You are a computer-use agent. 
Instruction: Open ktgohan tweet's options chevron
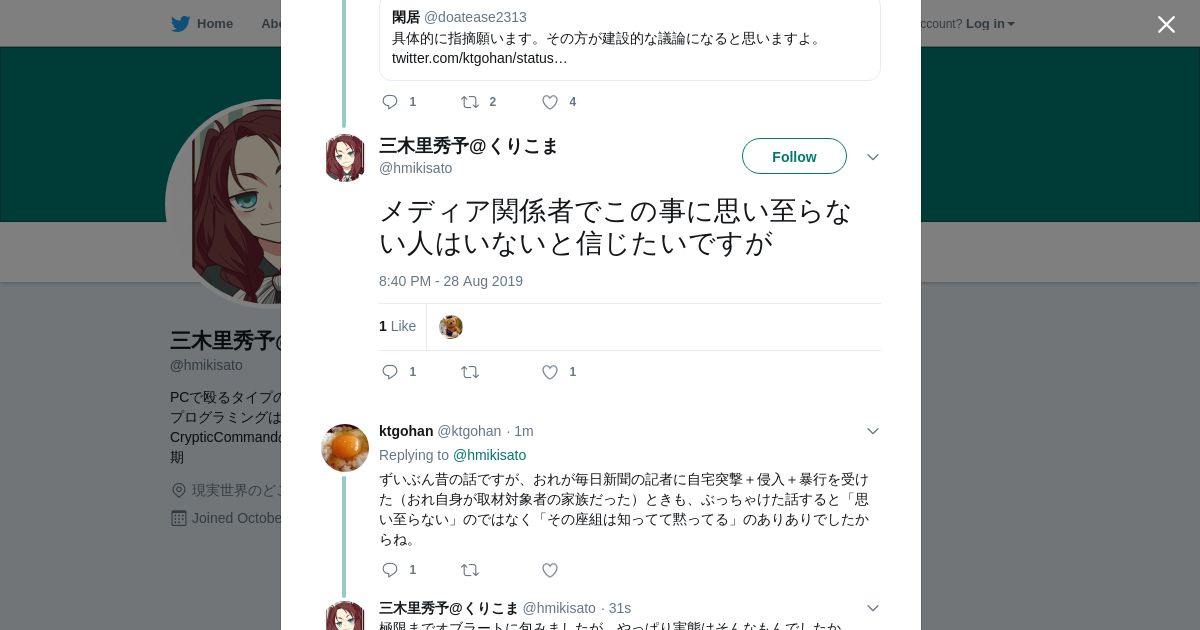[872, 431]
